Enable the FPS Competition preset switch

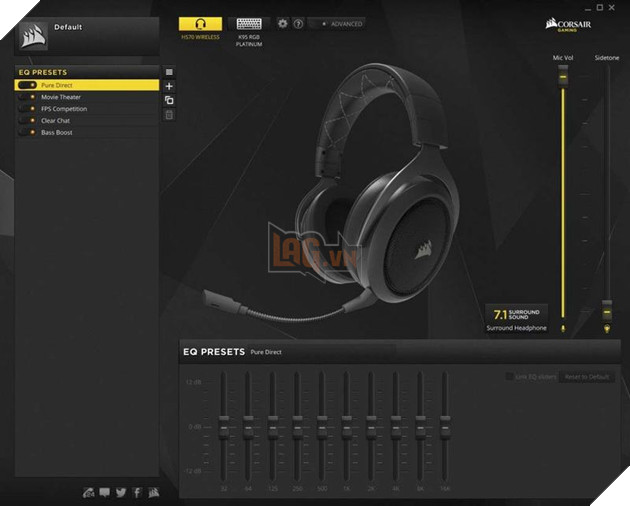coord(28,109)
